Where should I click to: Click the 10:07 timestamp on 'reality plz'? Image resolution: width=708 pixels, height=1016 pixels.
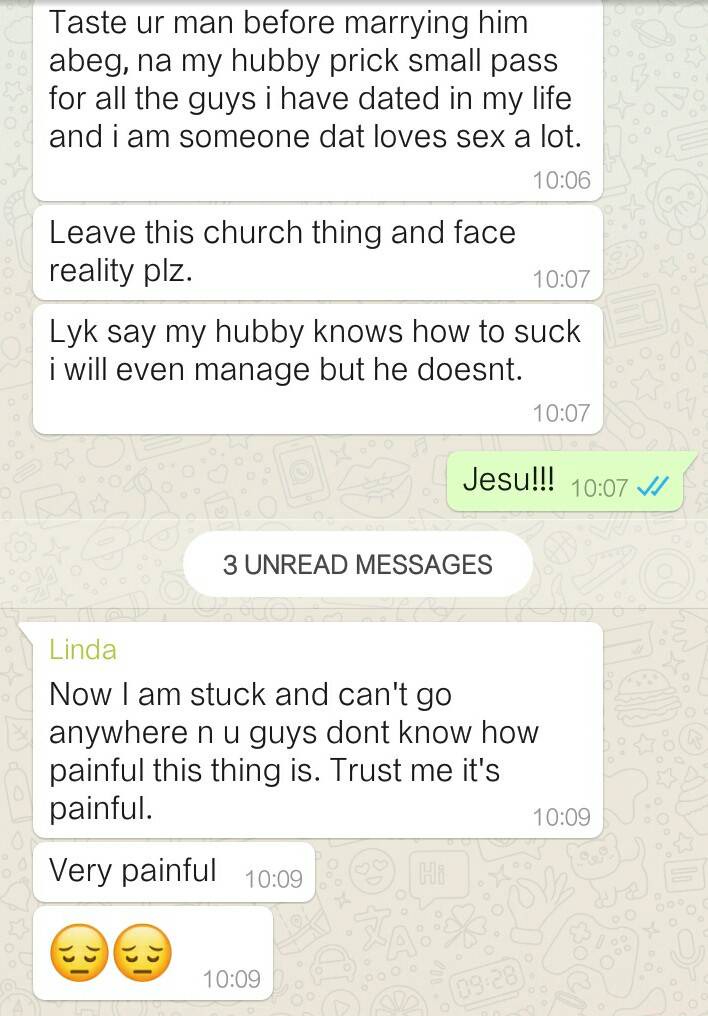562,279
